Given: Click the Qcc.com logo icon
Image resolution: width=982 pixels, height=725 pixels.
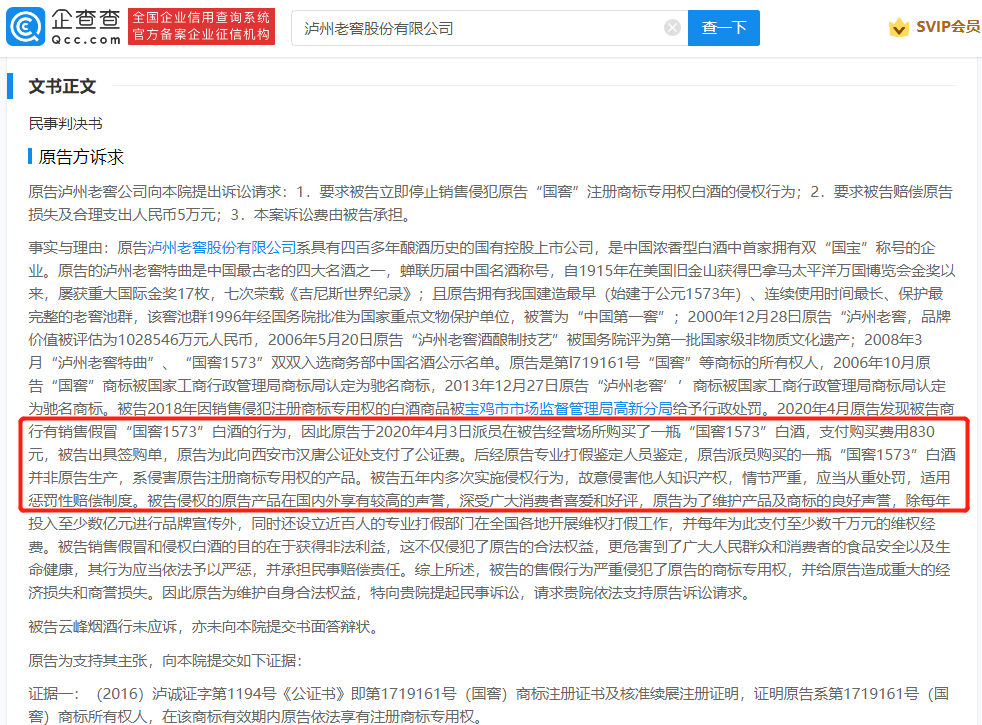Looking at the screenshot, I should [25, 27].
